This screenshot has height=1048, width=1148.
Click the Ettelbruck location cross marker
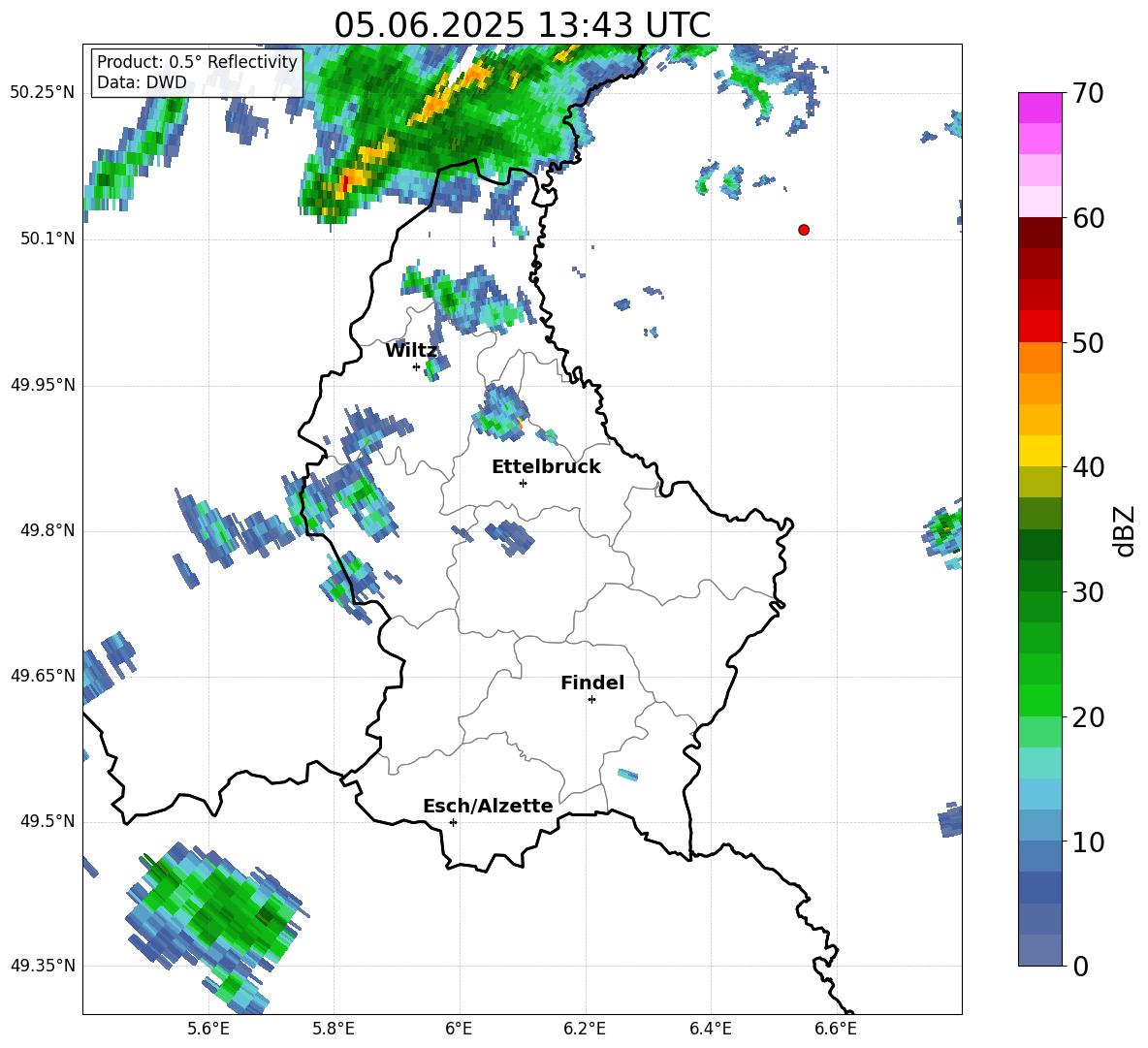click(x=523, y=483)
